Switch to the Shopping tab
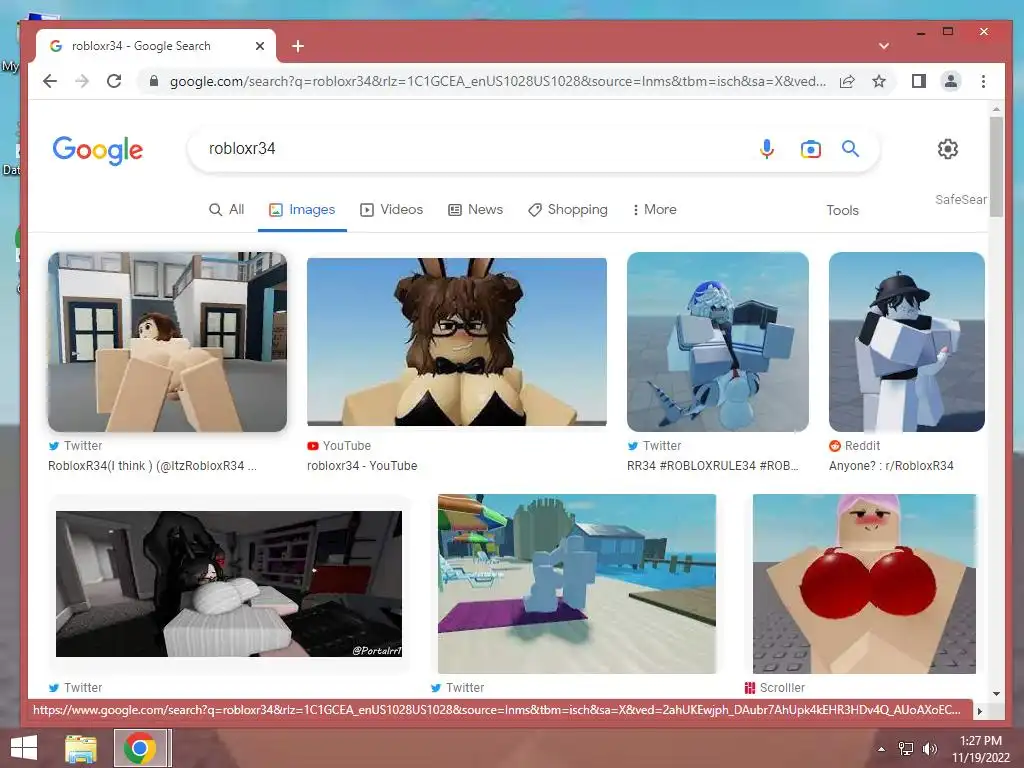This screenshot has height=768, width=1024. (568, 210)
